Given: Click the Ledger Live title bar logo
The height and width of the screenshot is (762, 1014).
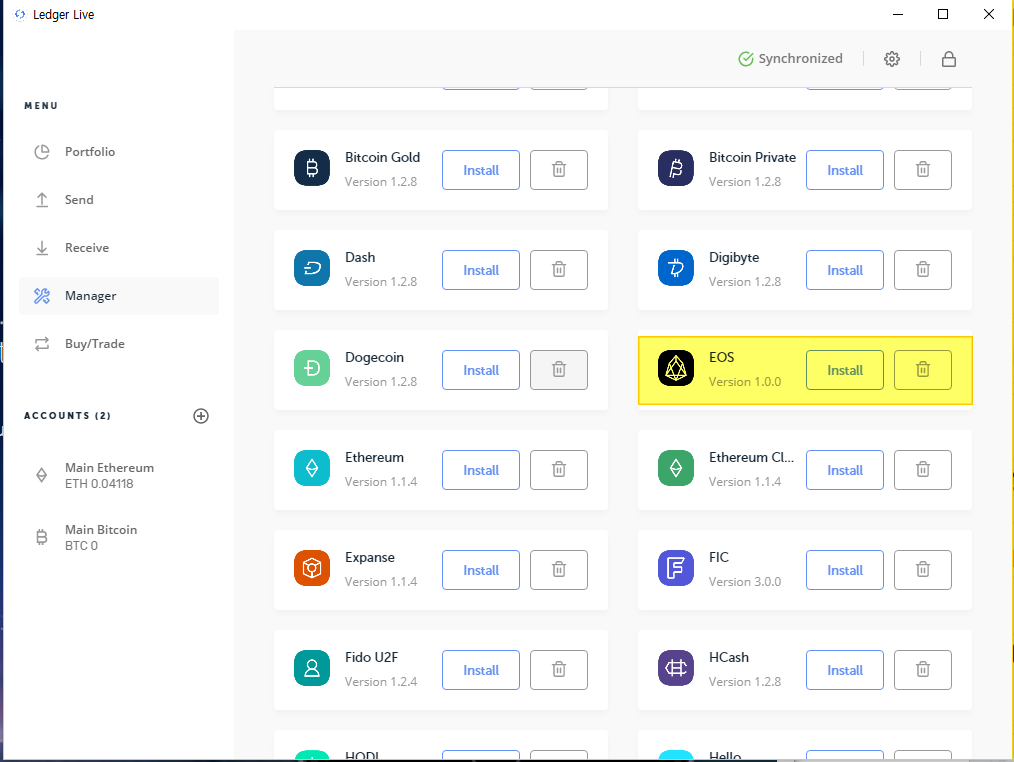Looking at the screenshot, I should coord(20,14).
